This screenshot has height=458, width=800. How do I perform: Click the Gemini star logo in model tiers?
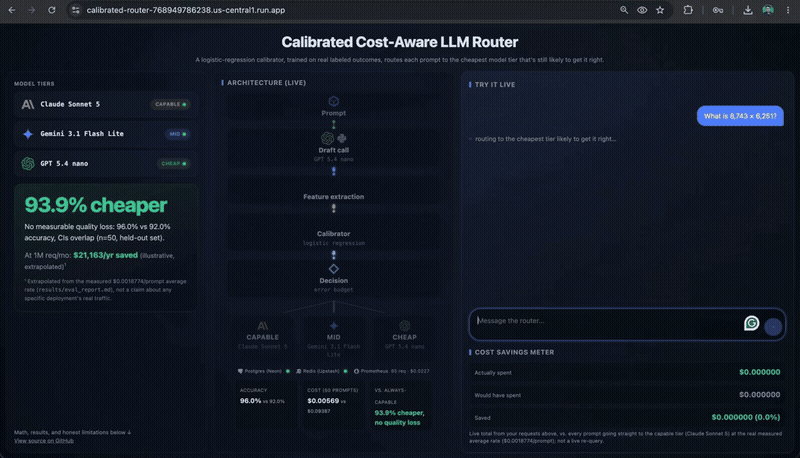pos(28,134)
